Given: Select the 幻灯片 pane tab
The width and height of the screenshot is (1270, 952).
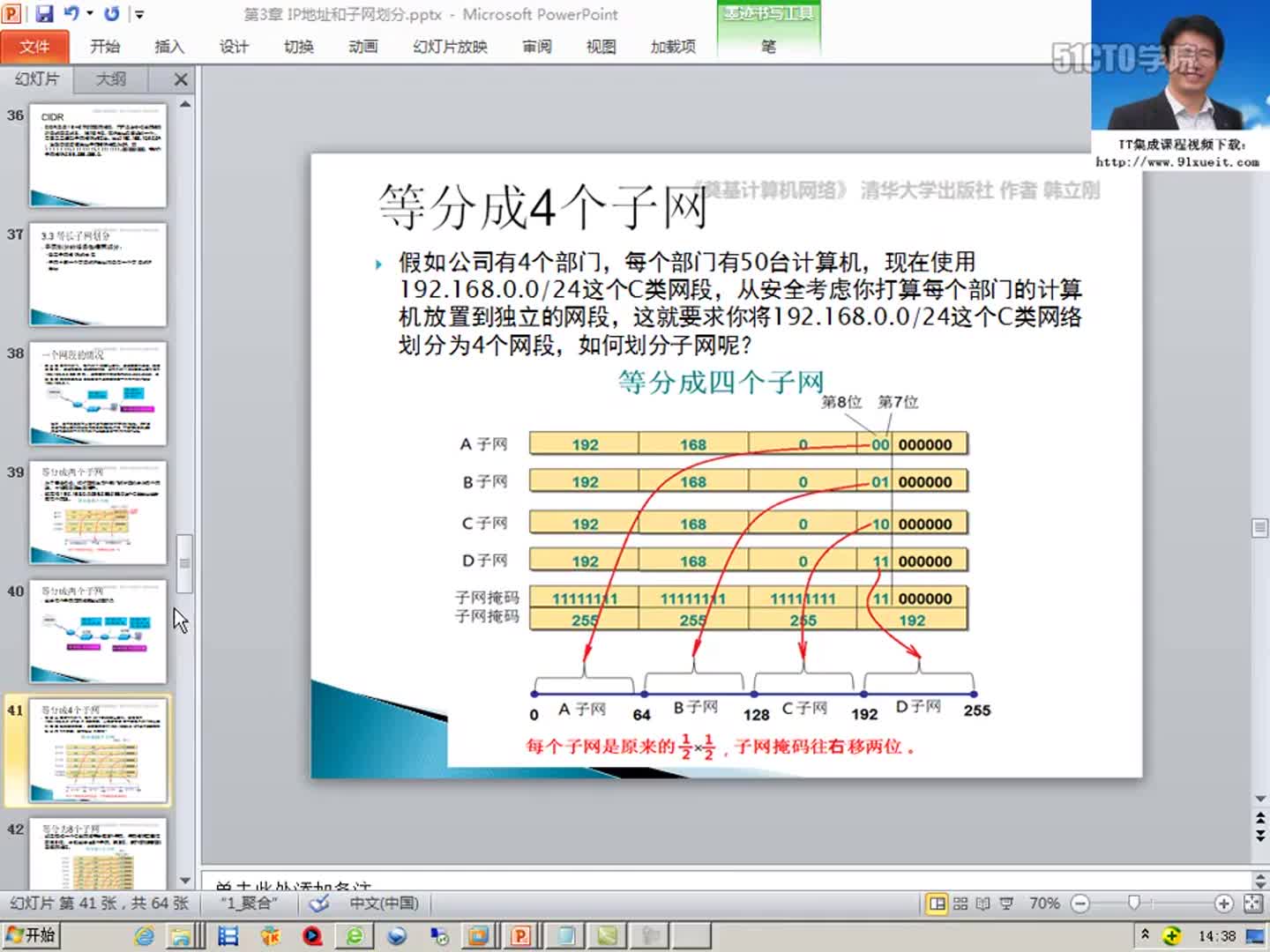Looking at the screenshot, I should coord(37,79).
